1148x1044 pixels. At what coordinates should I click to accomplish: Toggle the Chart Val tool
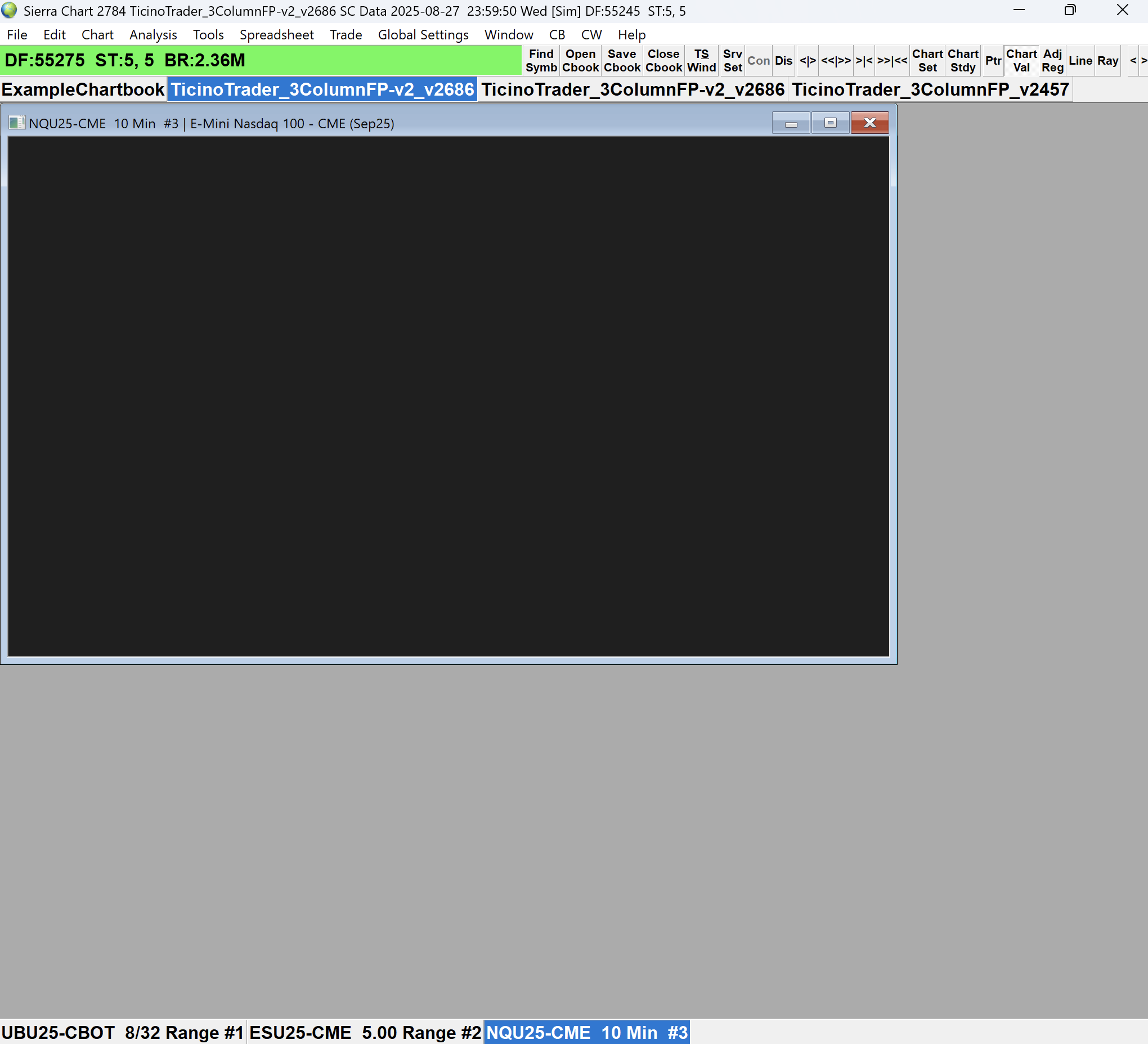[1021, 60]
